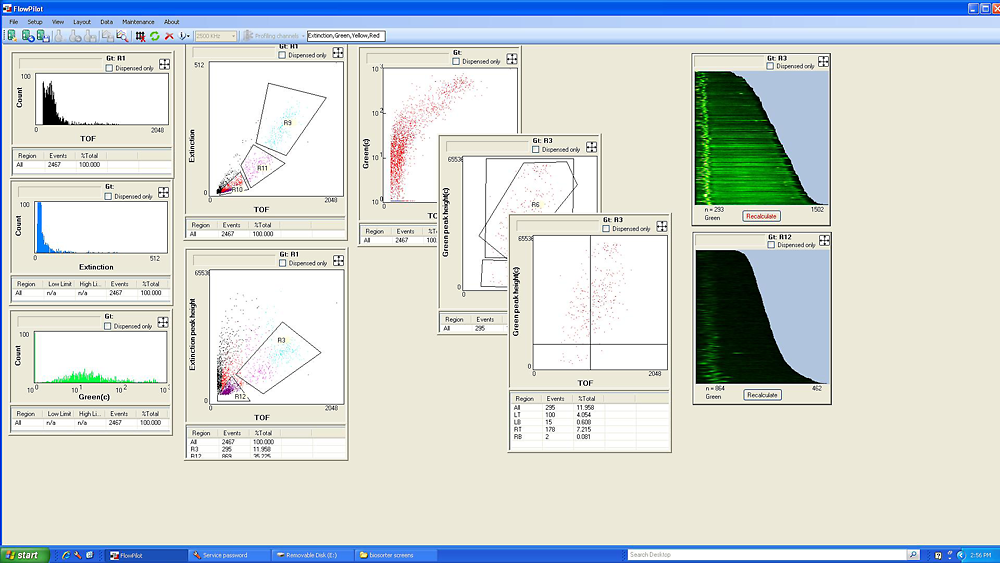Click the green refresh arrows toolbar icon
The image size is (1000, 563).
point(155,36)
